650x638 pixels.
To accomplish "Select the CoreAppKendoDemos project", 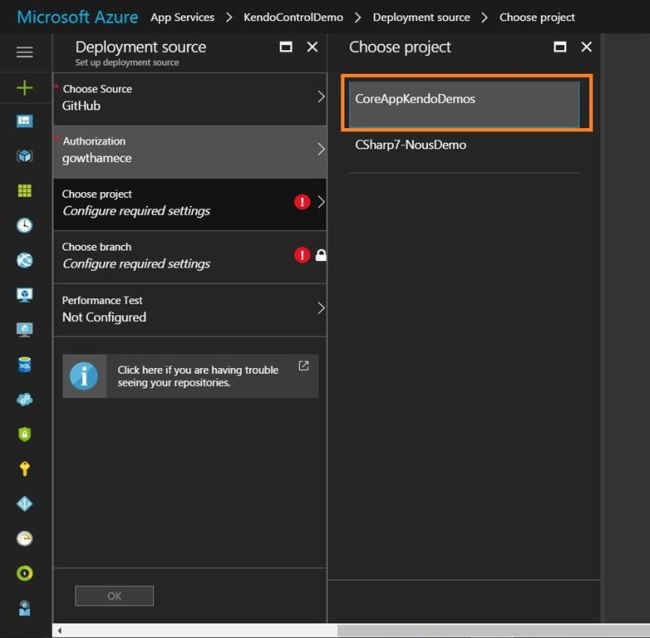I will pyautogui.click(x=465, y=100).
